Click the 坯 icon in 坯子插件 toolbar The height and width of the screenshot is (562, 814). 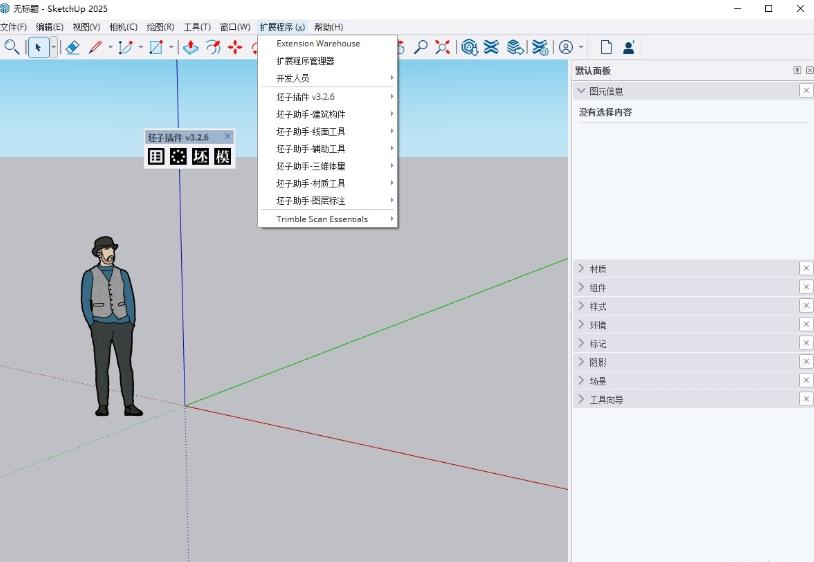click(200, 156)
